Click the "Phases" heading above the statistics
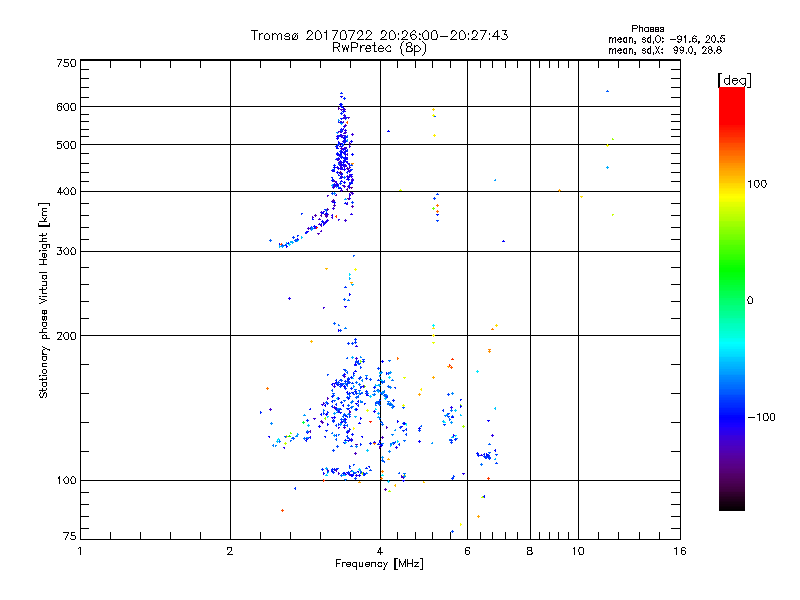Viewport: 800px width, 600px height. click(647, 29)
